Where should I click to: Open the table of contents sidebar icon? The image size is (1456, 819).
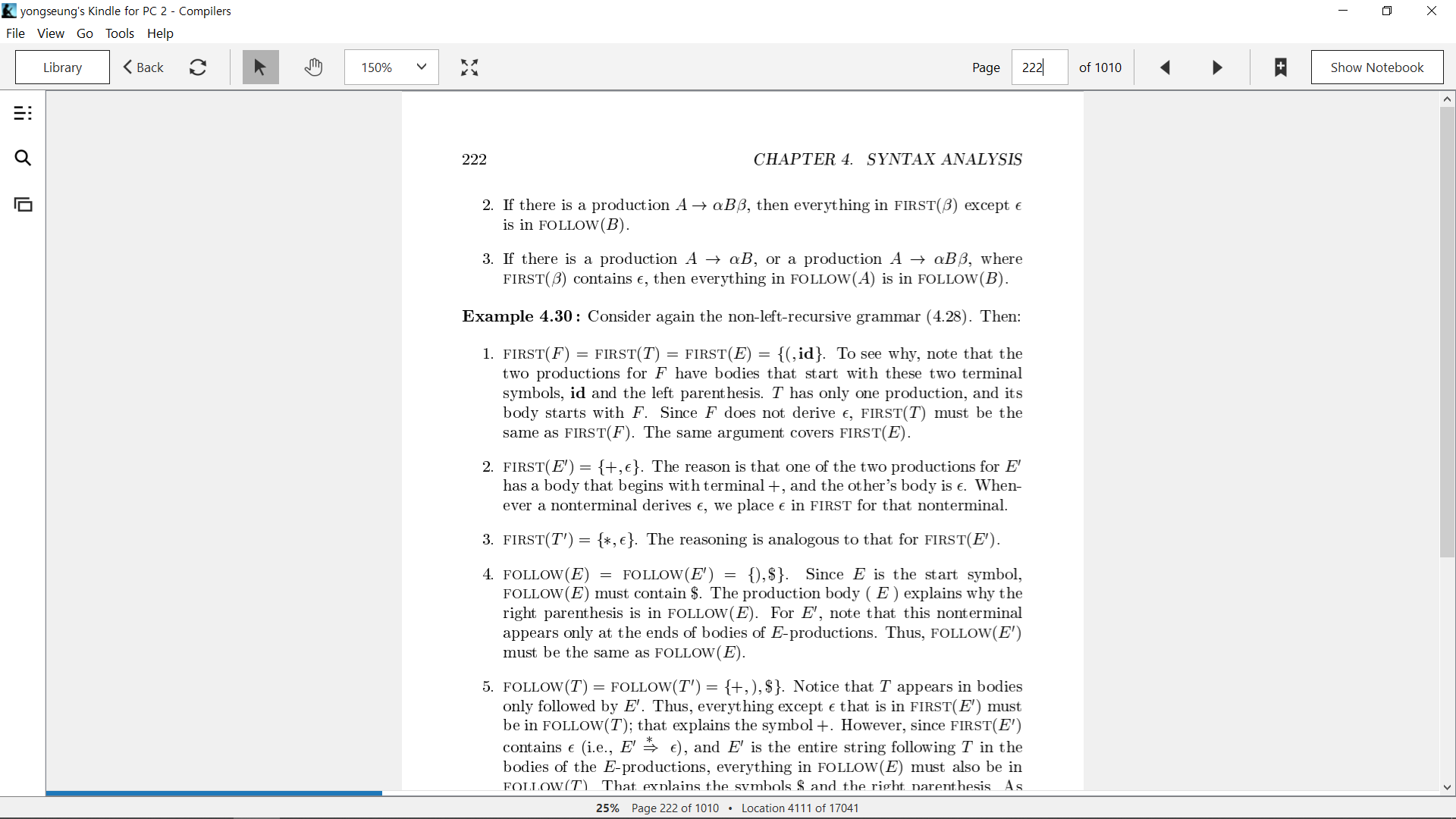pos(23,114)
